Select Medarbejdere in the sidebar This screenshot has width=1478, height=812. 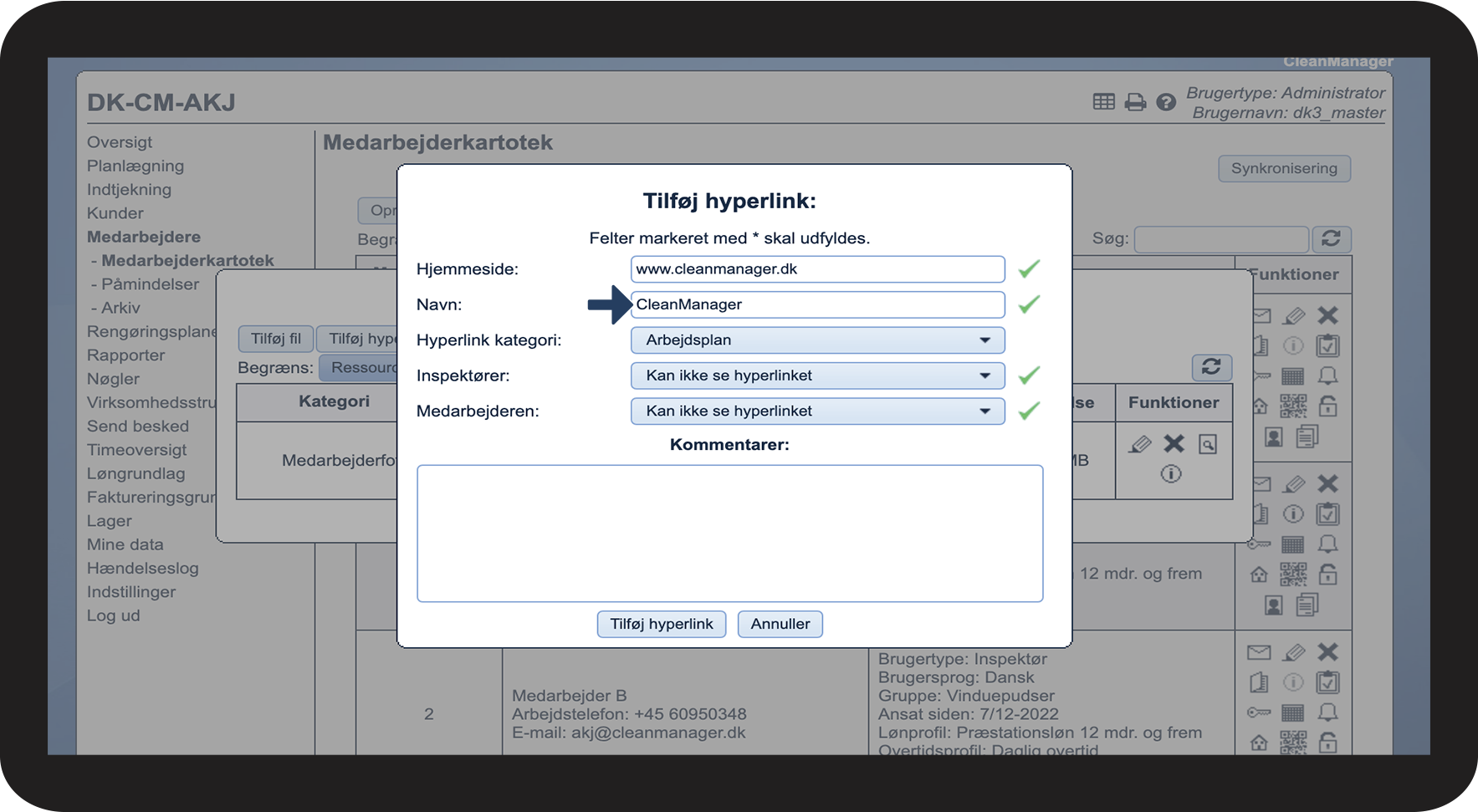[x=144, y=237]
